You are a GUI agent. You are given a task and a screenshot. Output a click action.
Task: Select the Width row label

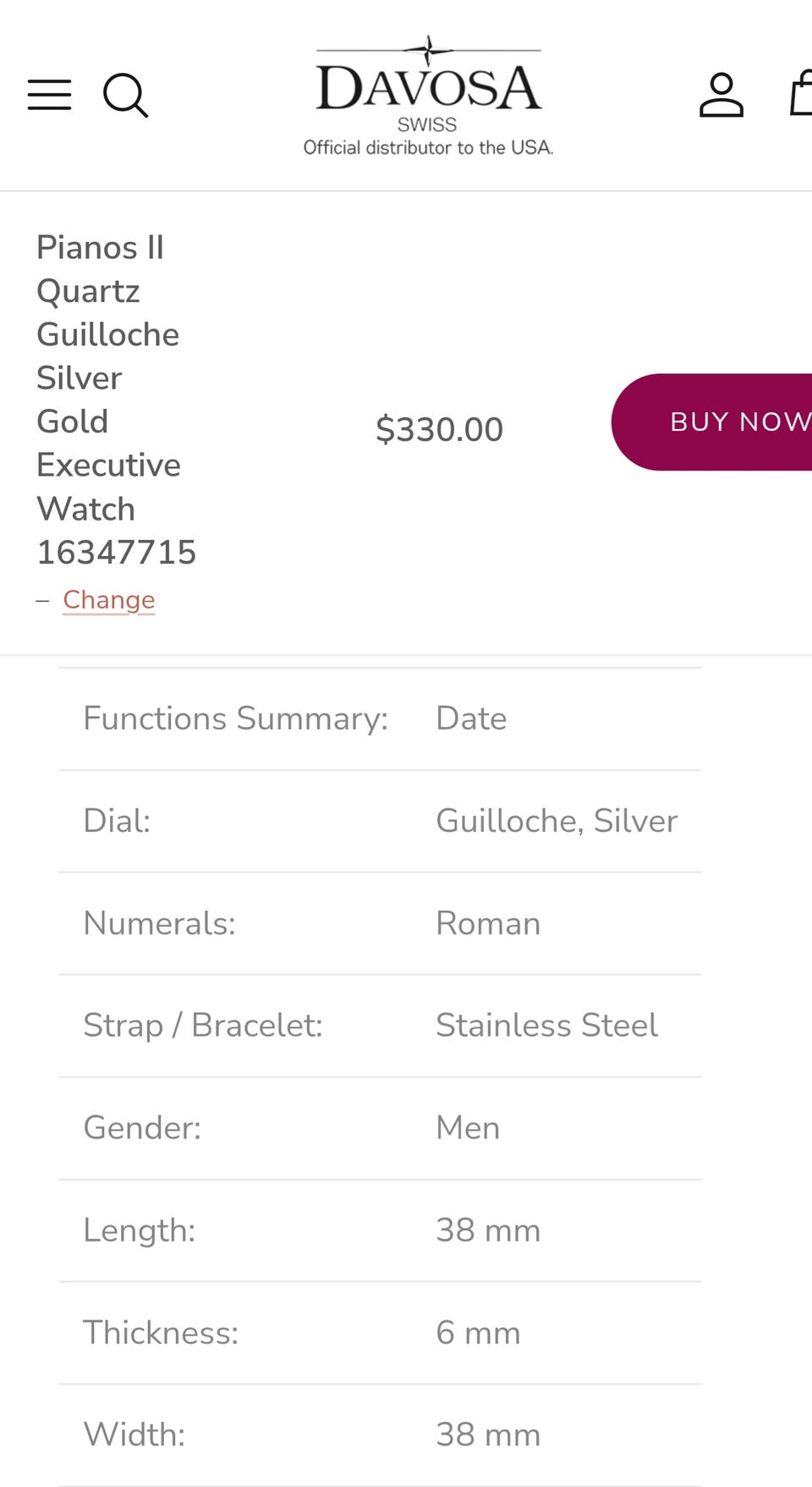click(134, 1435)
